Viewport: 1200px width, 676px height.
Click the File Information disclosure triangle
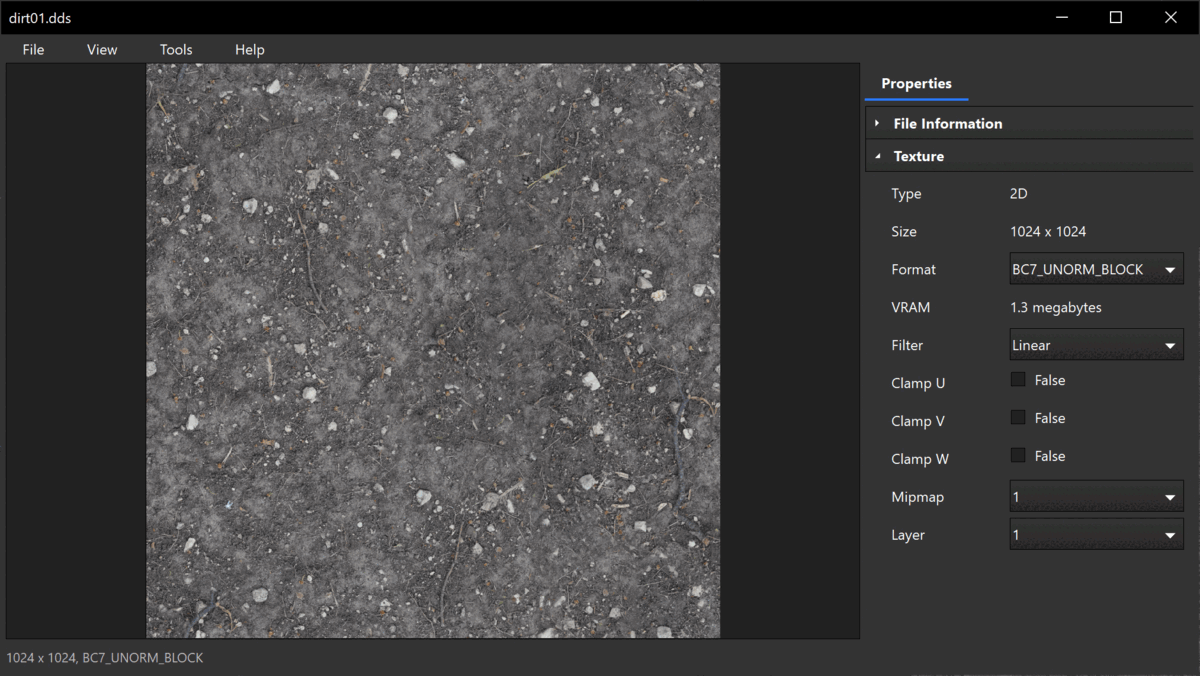877,124
